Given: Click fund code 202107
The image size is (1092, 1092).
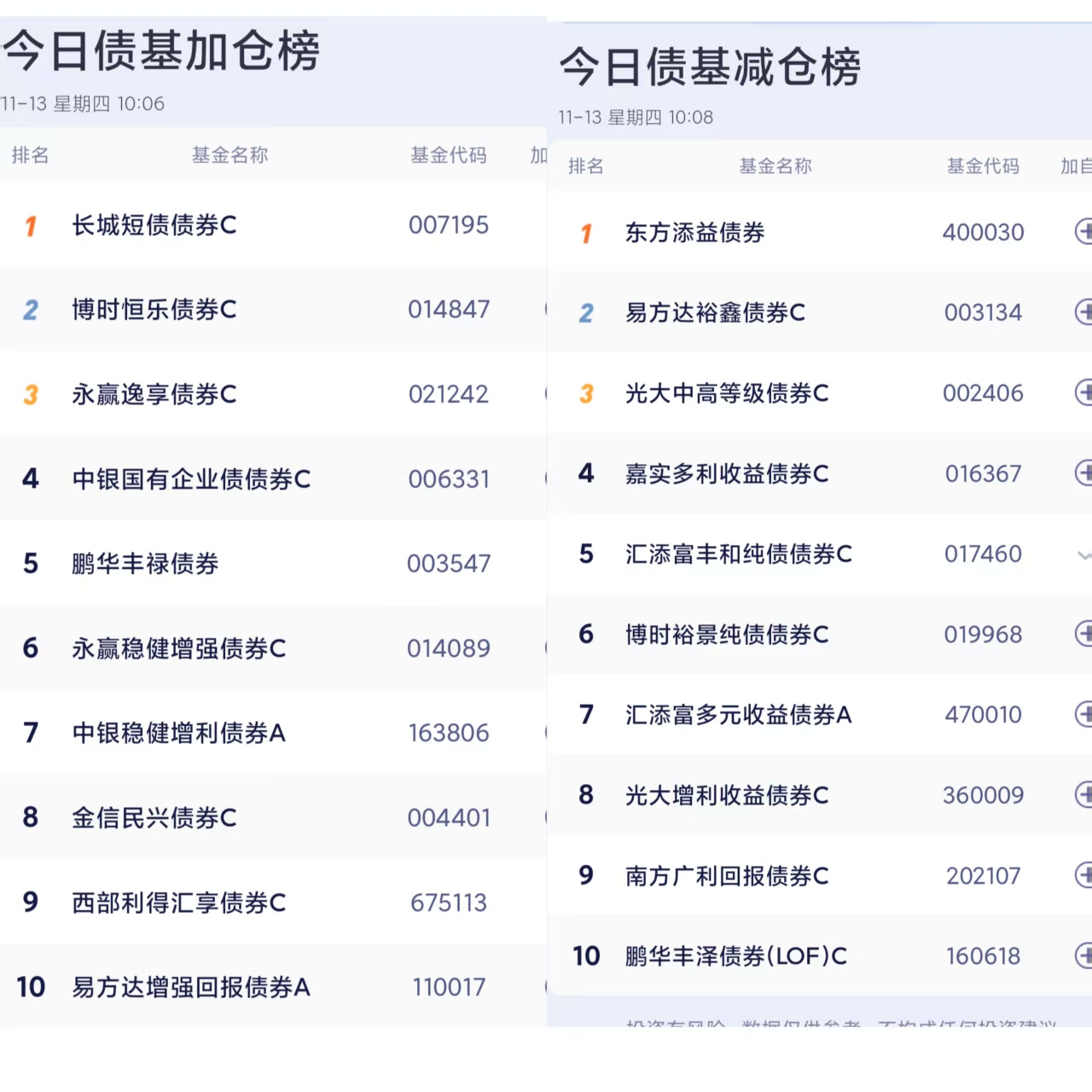Looking at the screenshot, I should point(983,875).
